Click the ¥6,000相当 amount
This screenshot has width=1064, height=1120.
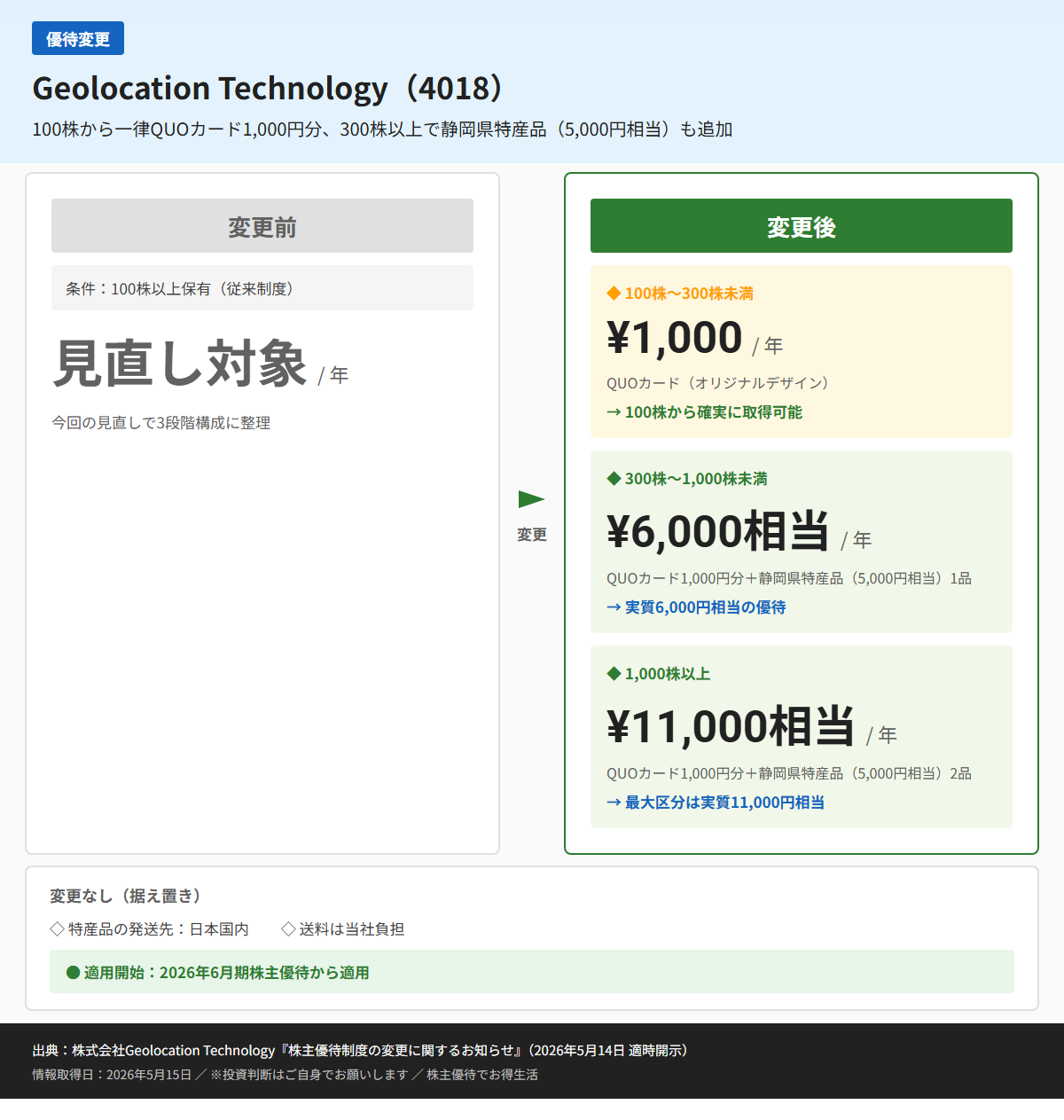coord(718,532)
